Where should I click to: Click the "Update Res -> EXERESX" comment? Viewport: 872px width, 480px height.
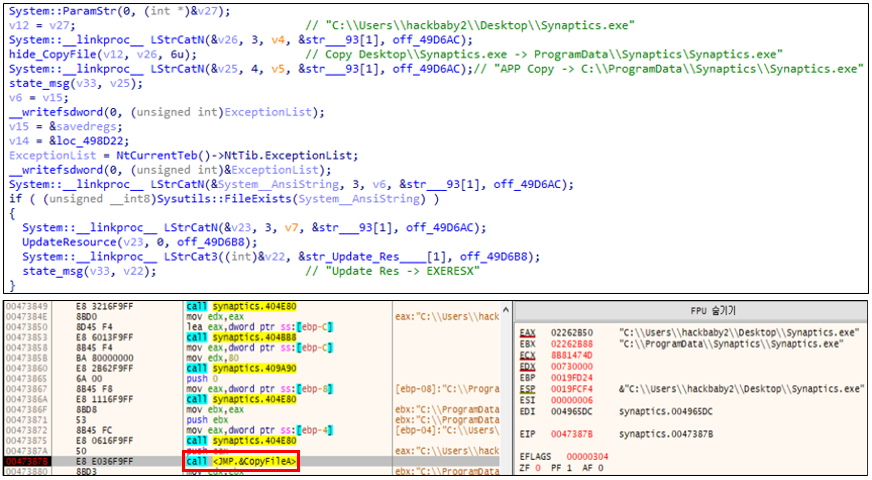pos(392,271)
